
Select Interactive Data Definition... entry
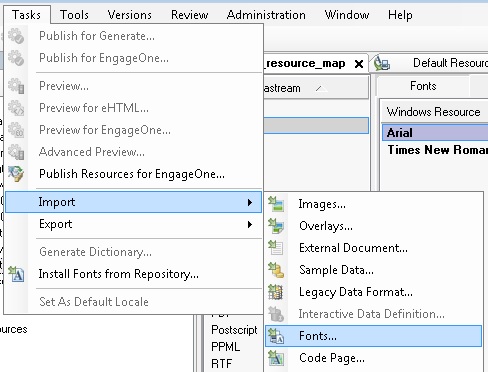(x=374, y=314)
